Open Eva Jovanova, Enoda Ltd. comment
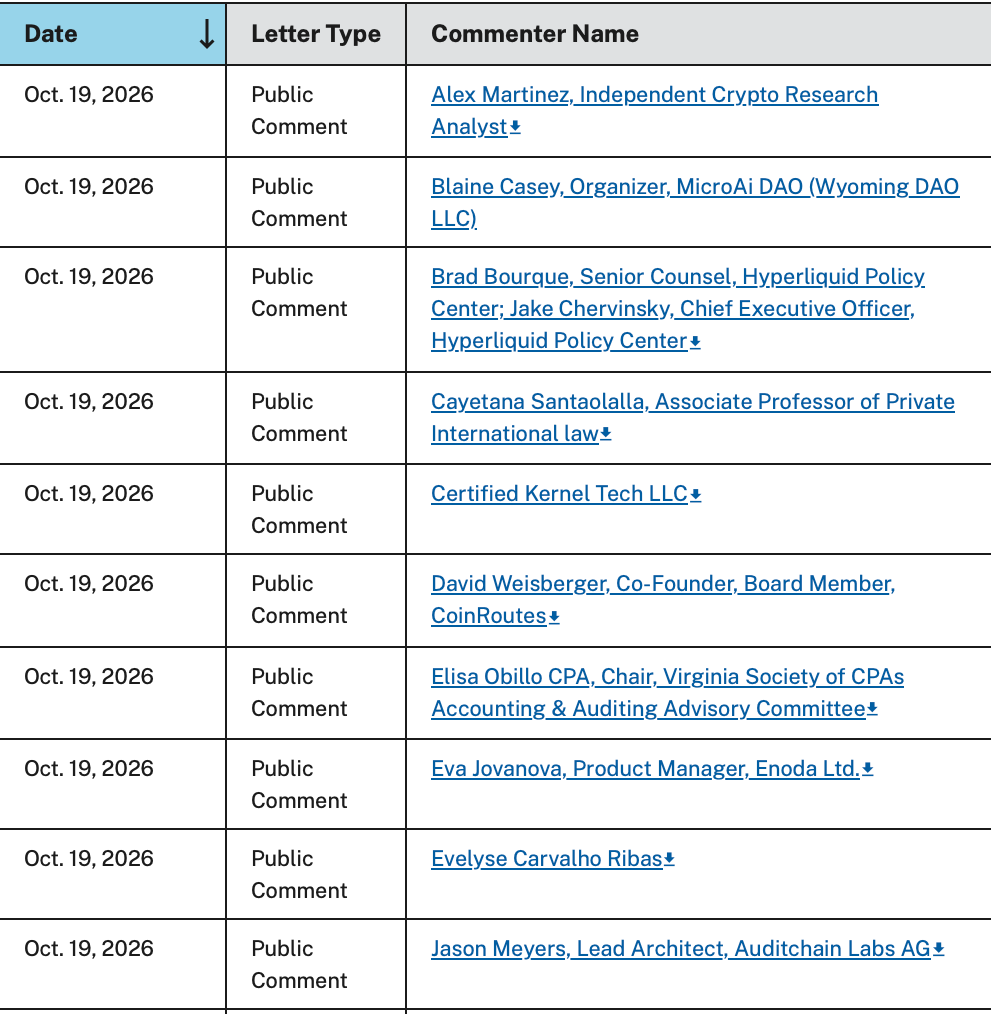The height and width of the screenshot is (1014, 991). (645, 768)
